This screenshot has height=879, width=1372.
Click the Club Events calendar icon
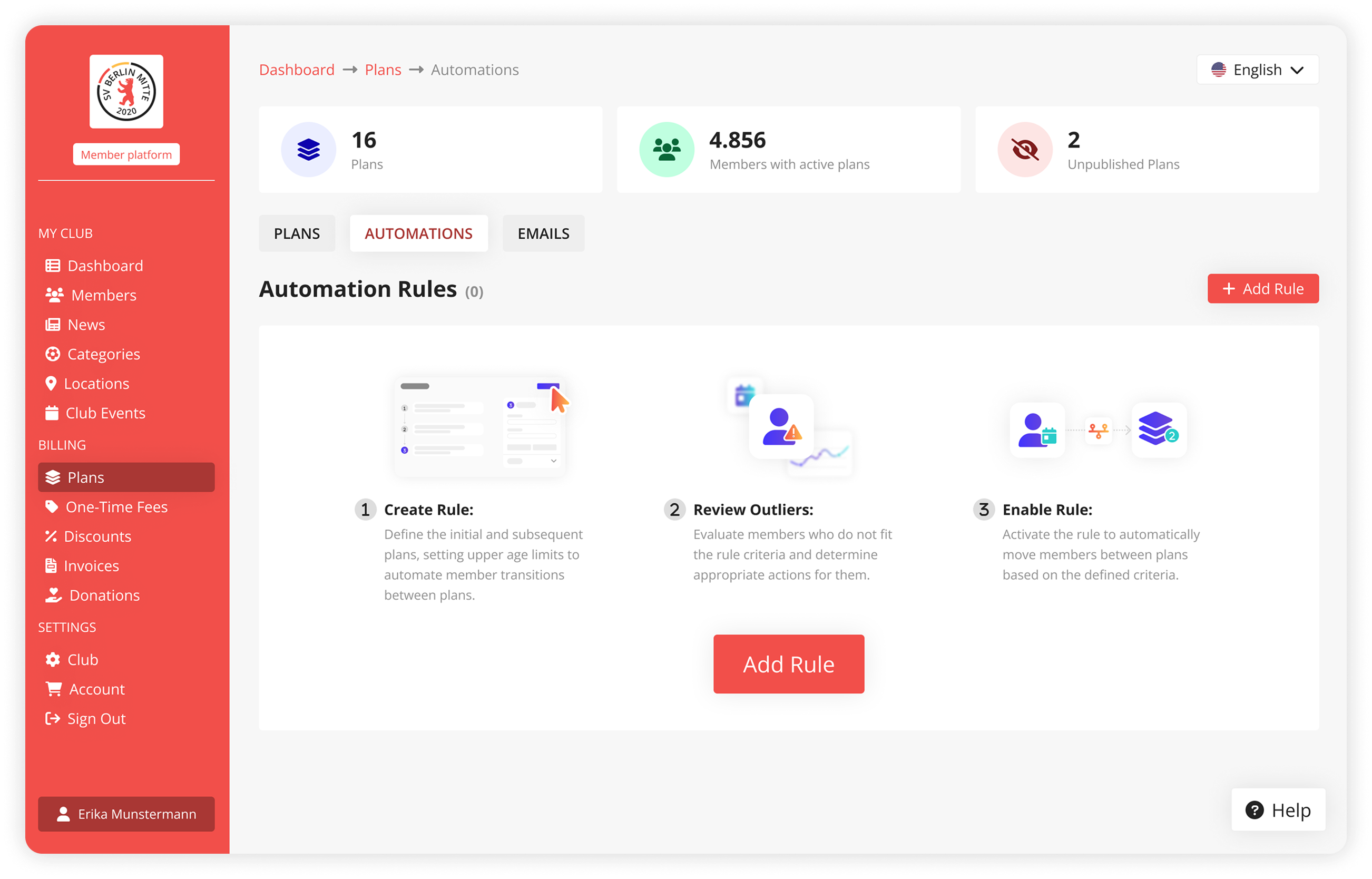click(x=53, y=413)
